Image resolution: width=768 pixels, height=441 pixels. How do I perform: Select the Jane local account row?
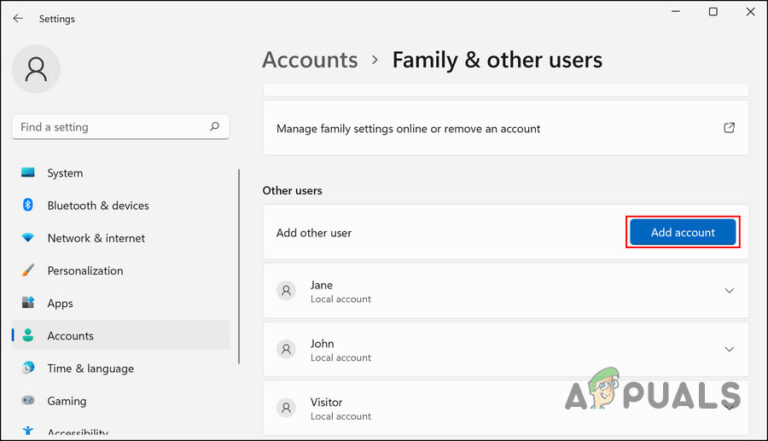click(x=506, y=291)
